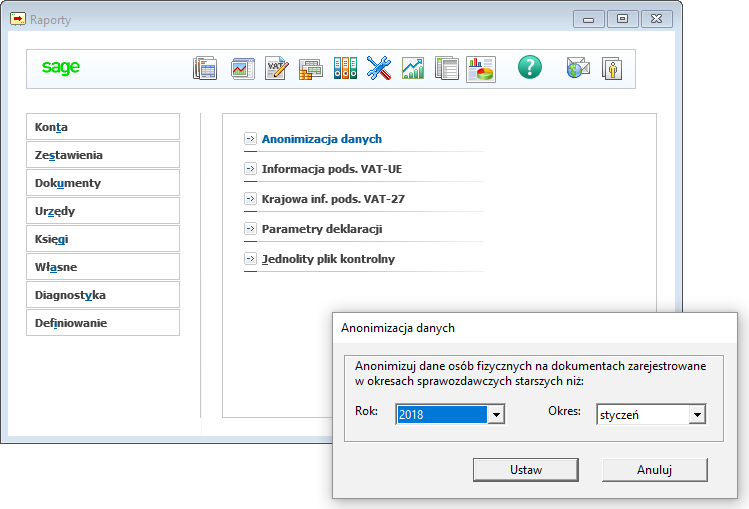Select the pie chart reports icon
The width and height of the screenshot is (749, 509).
point(481,68)
